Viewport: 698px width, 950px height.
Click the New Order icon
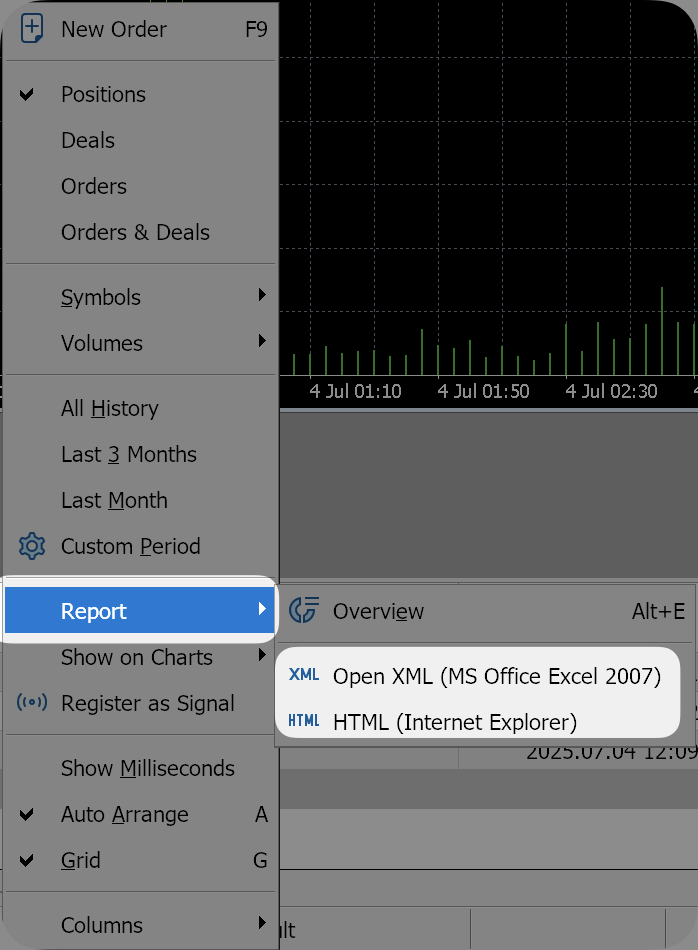31,29
